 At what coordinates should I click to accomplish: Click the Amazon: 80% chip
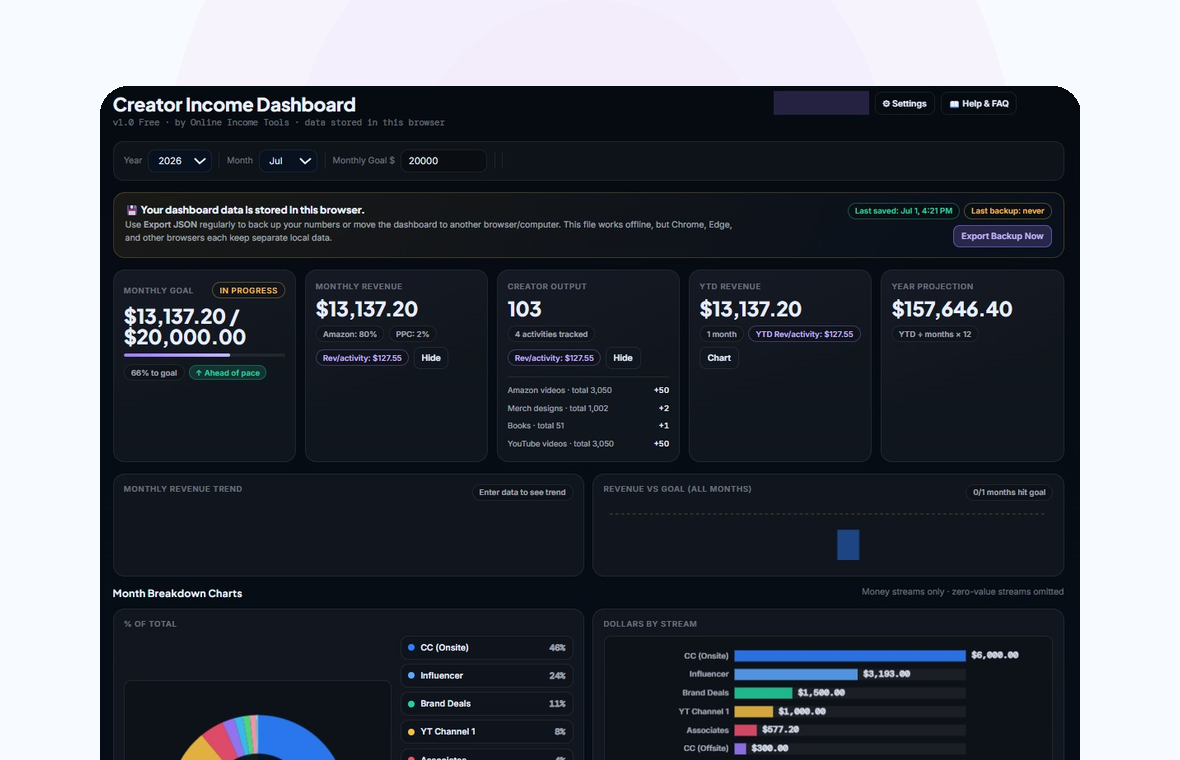[x=350, y=334]
